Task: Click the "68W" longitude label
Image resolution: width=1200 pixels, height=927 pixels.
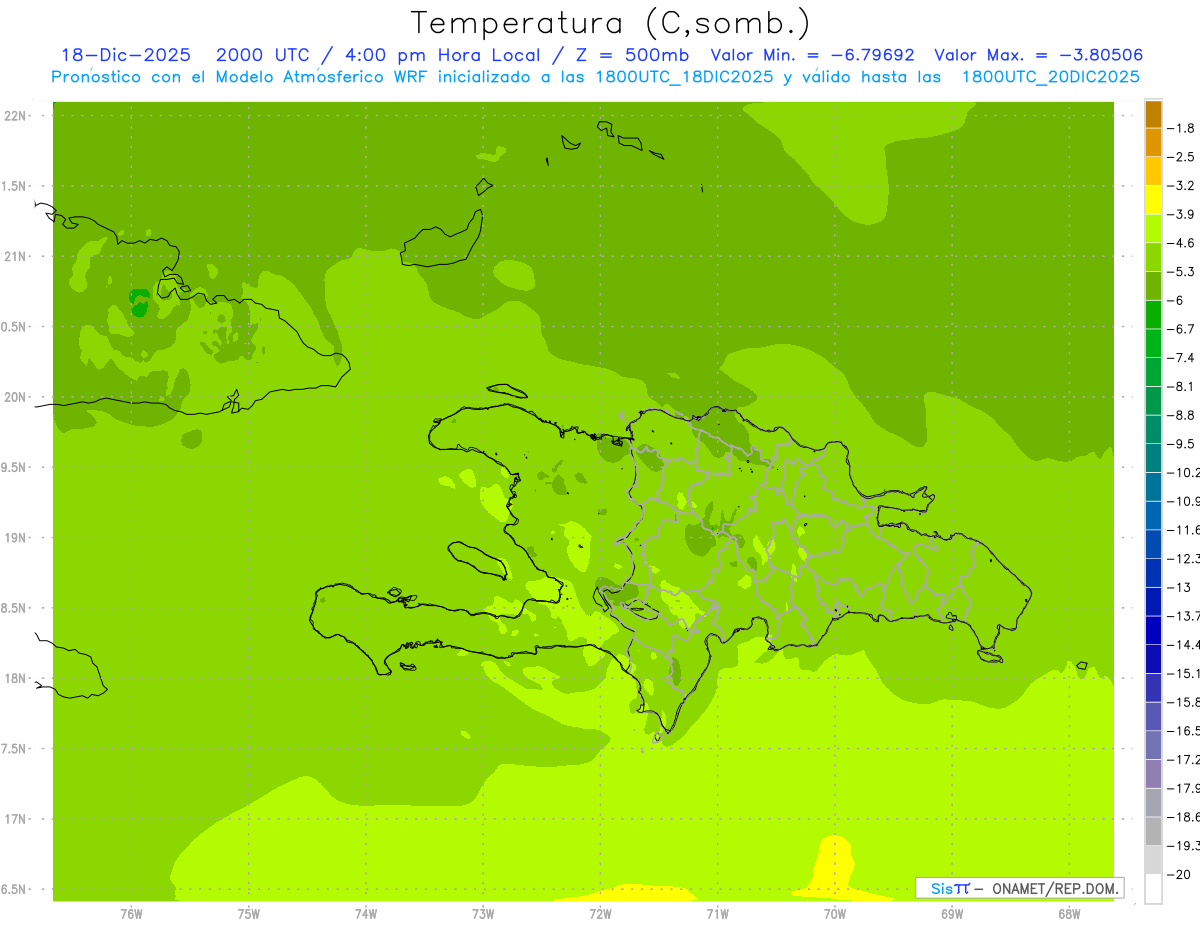Action: (1069, 913)
